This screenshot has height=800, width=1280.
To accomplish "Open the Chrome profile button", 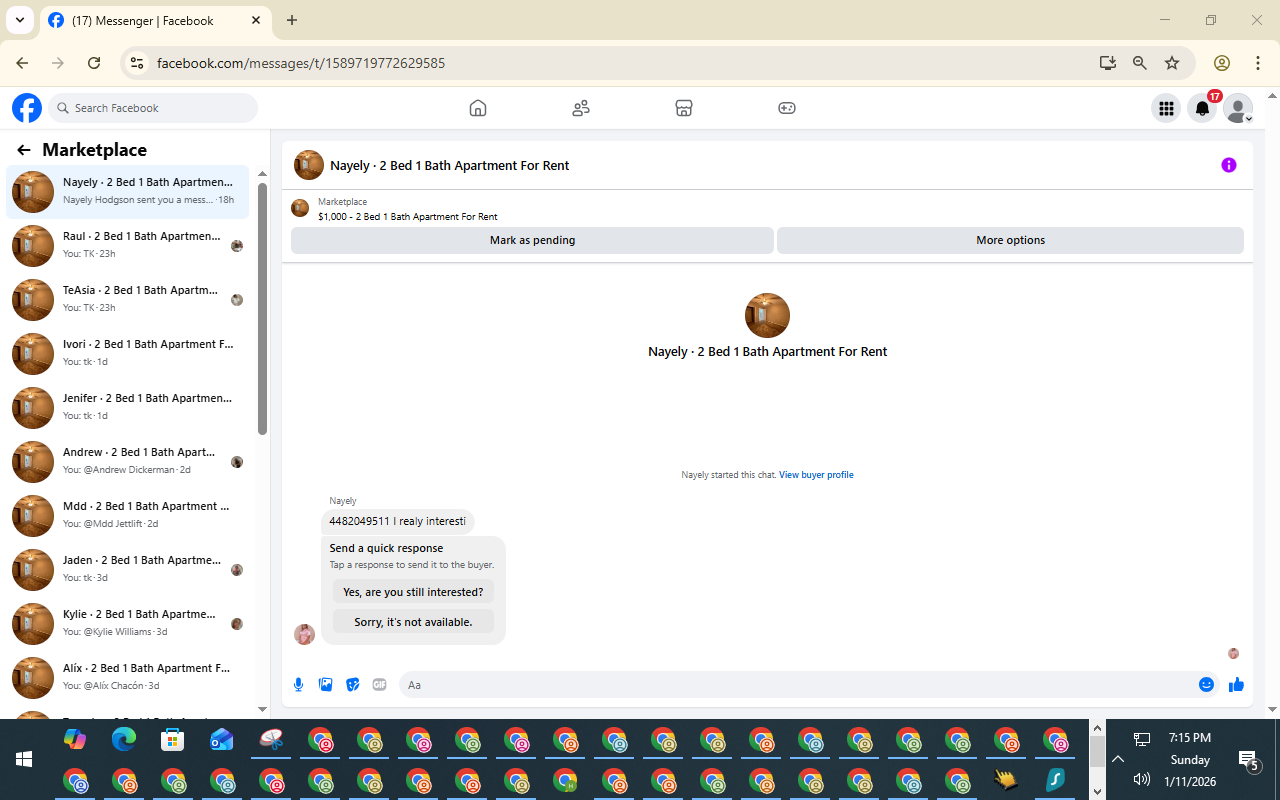I will 1221,63.
